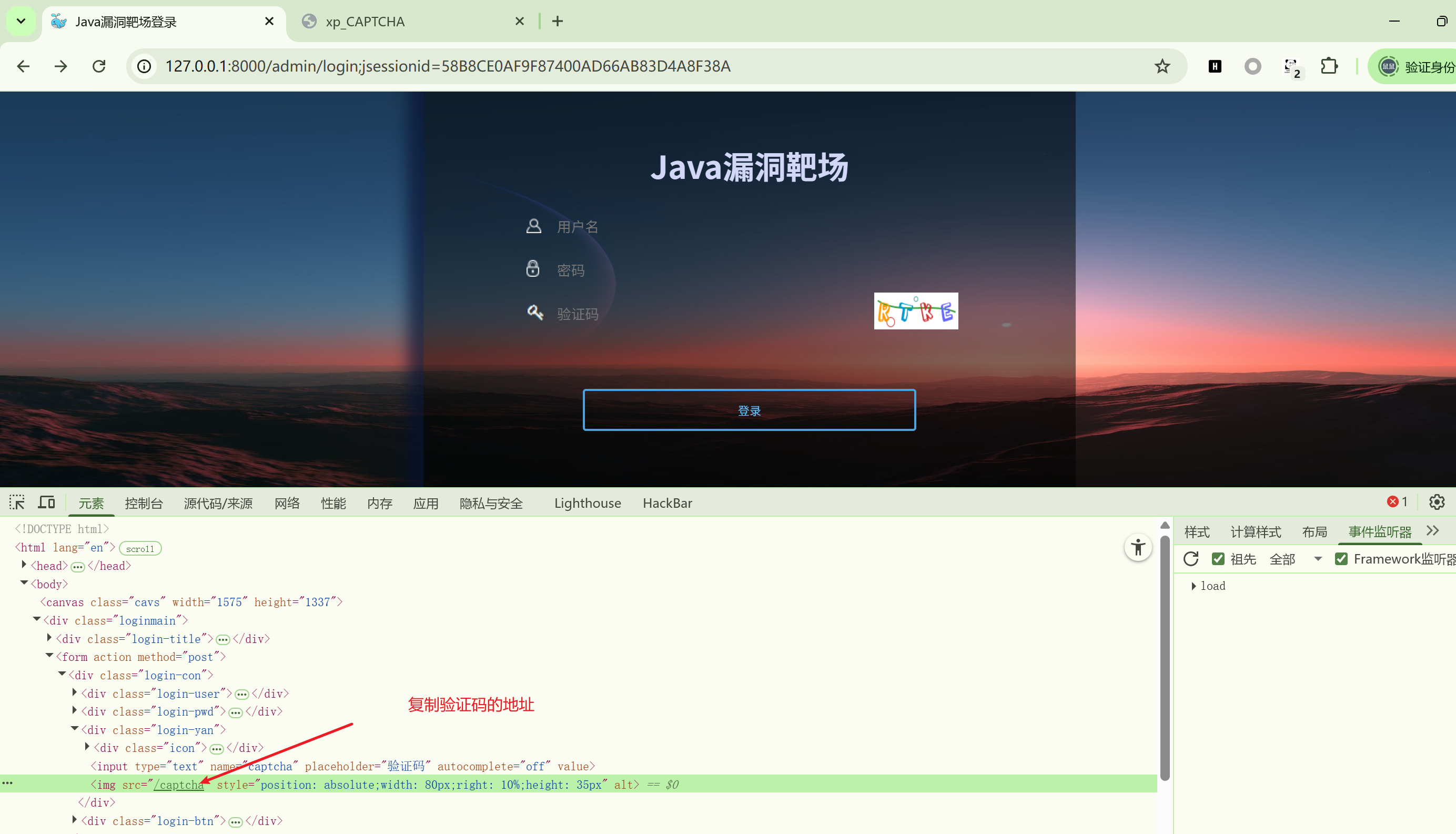
Task: Disable the Framework监听器 checkbox
Action: 1342,558
